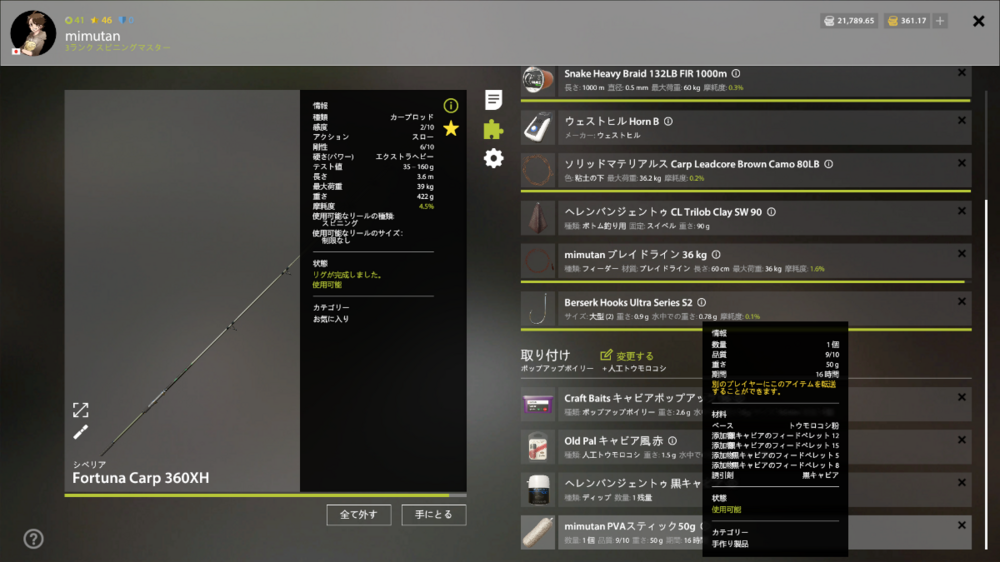Click the star rating 46 indicator

(101, 20)
